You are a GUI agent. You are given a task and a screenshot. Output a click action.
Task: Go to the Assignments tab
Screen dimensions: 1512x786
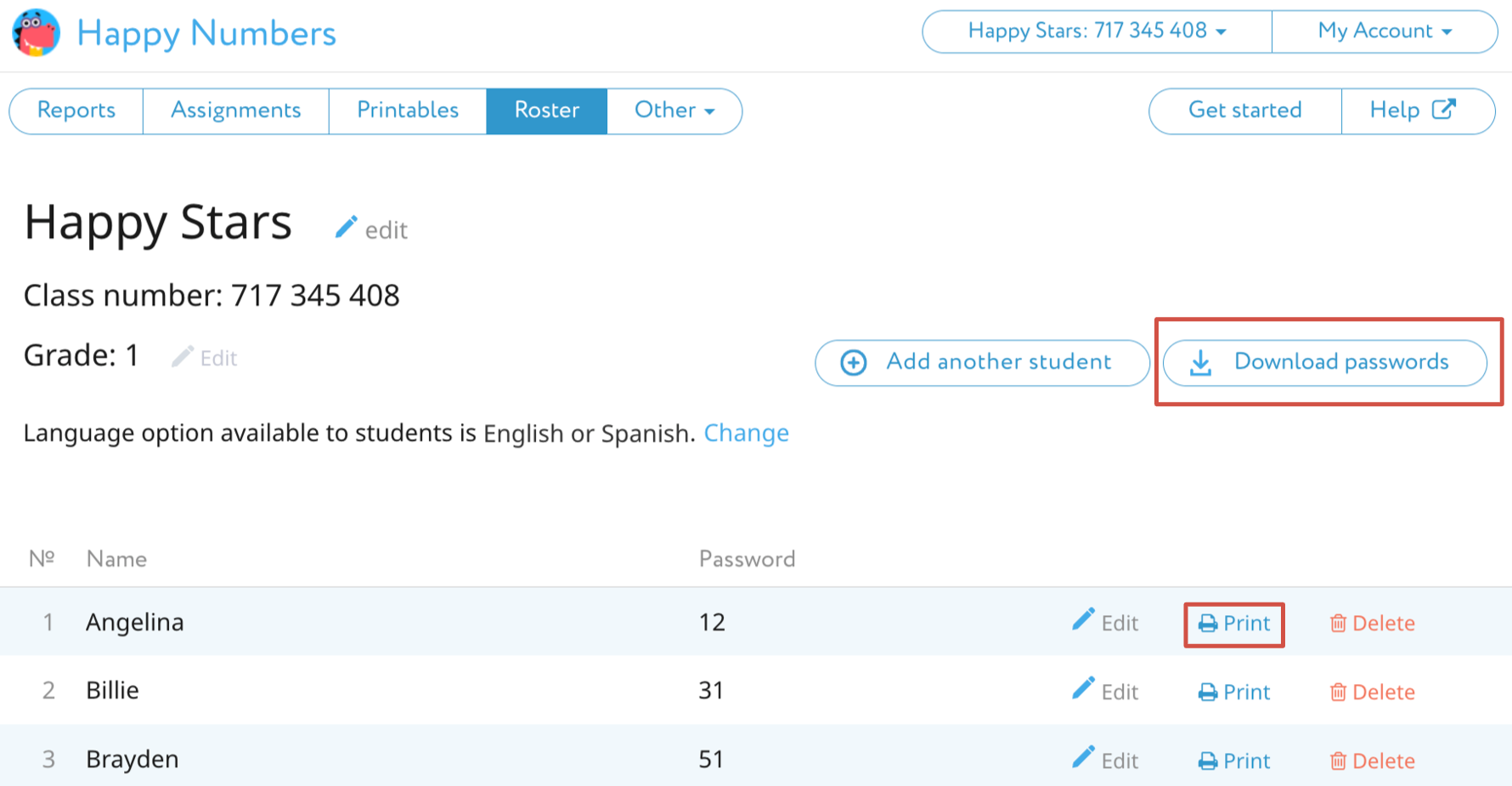pos(236,110)
